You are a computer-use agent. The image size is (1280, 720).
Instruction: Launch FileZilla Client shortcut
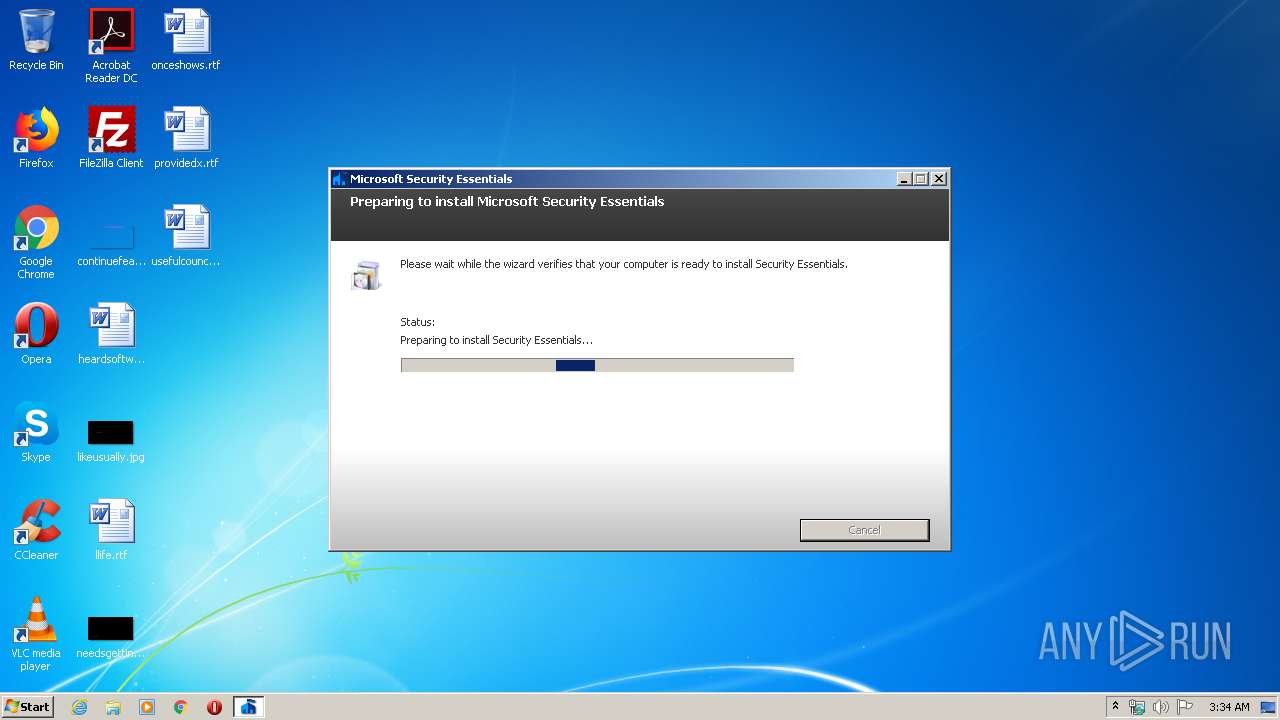(x=111, y=138)
